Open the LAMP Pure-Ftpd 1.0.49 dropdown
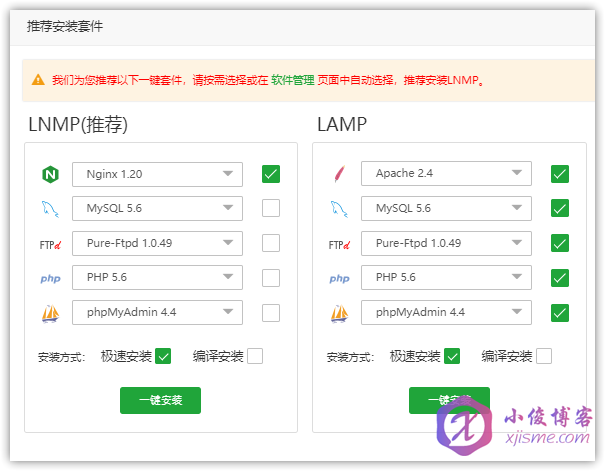This screenshot has height=471, width=605. (x=446, y=243)
